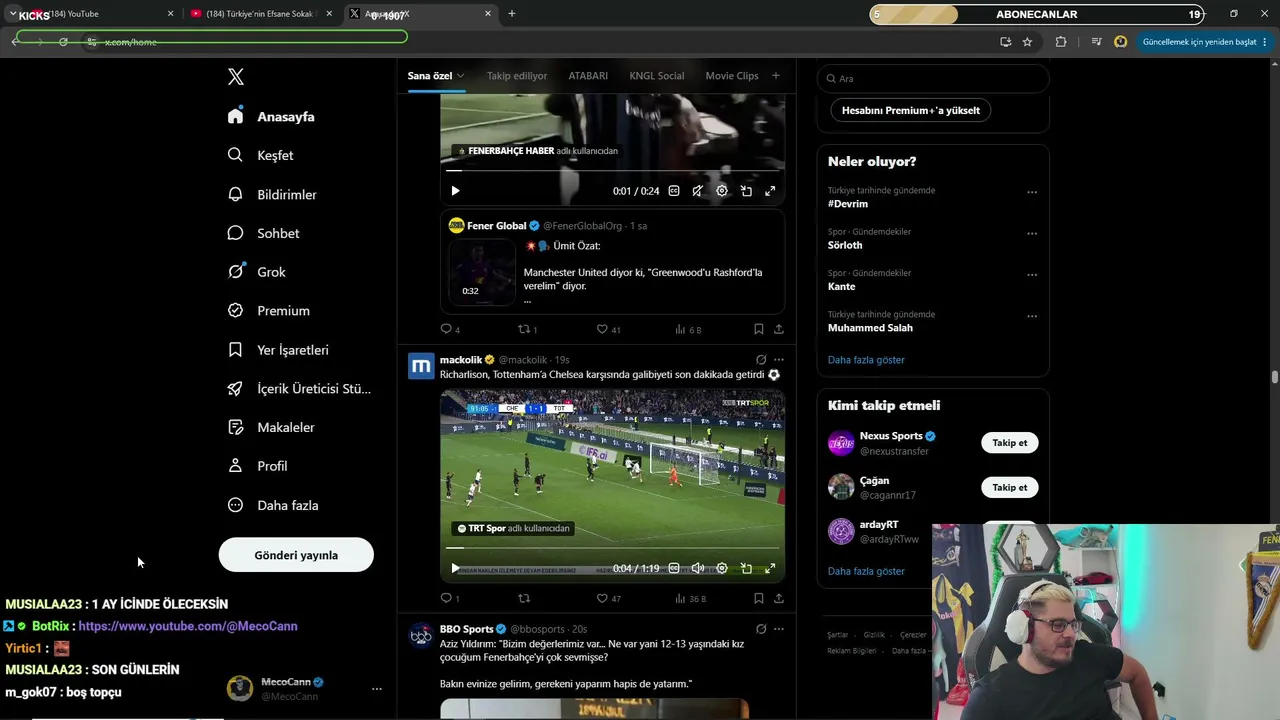Enable picture-in-picture on Fenerbahçe Haber video

(x=746, y=191)
